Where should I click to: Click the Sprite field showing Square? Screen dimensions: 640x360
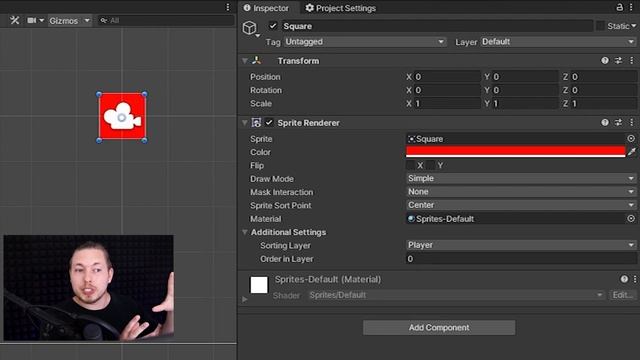pos(516,139)
